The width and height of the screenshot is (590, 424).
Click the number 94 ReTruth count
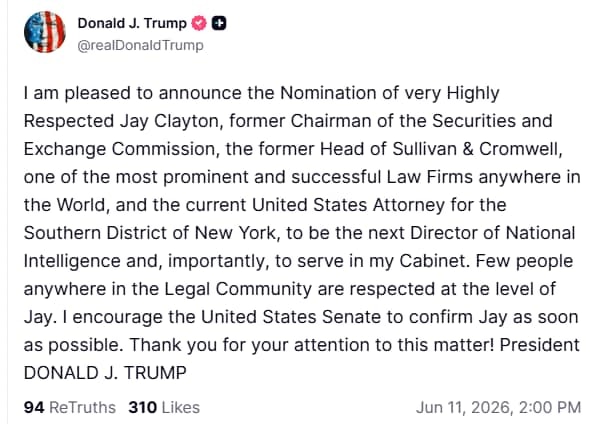coord(34,407)
